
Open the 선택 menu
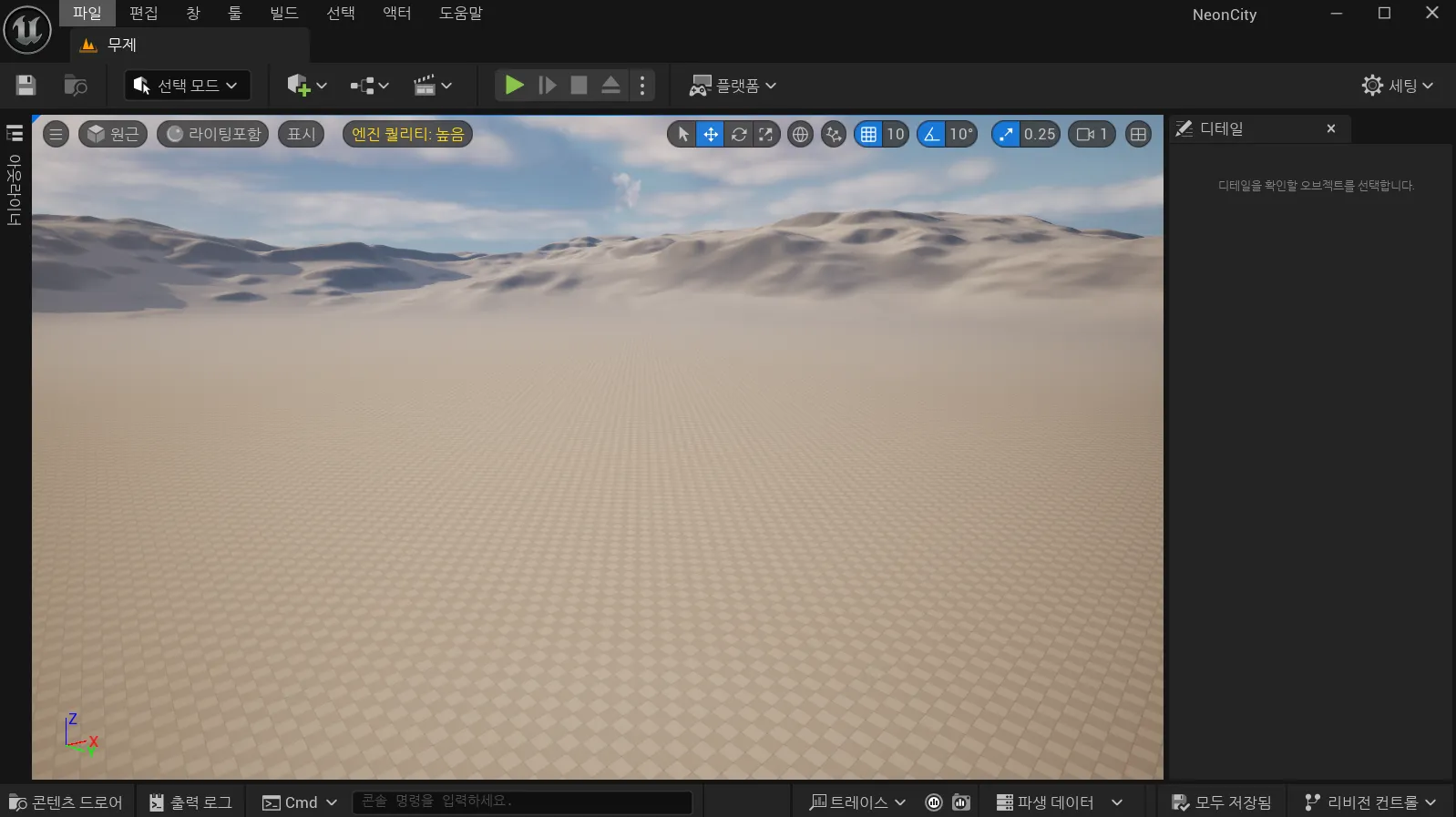(x=341, y=13)
